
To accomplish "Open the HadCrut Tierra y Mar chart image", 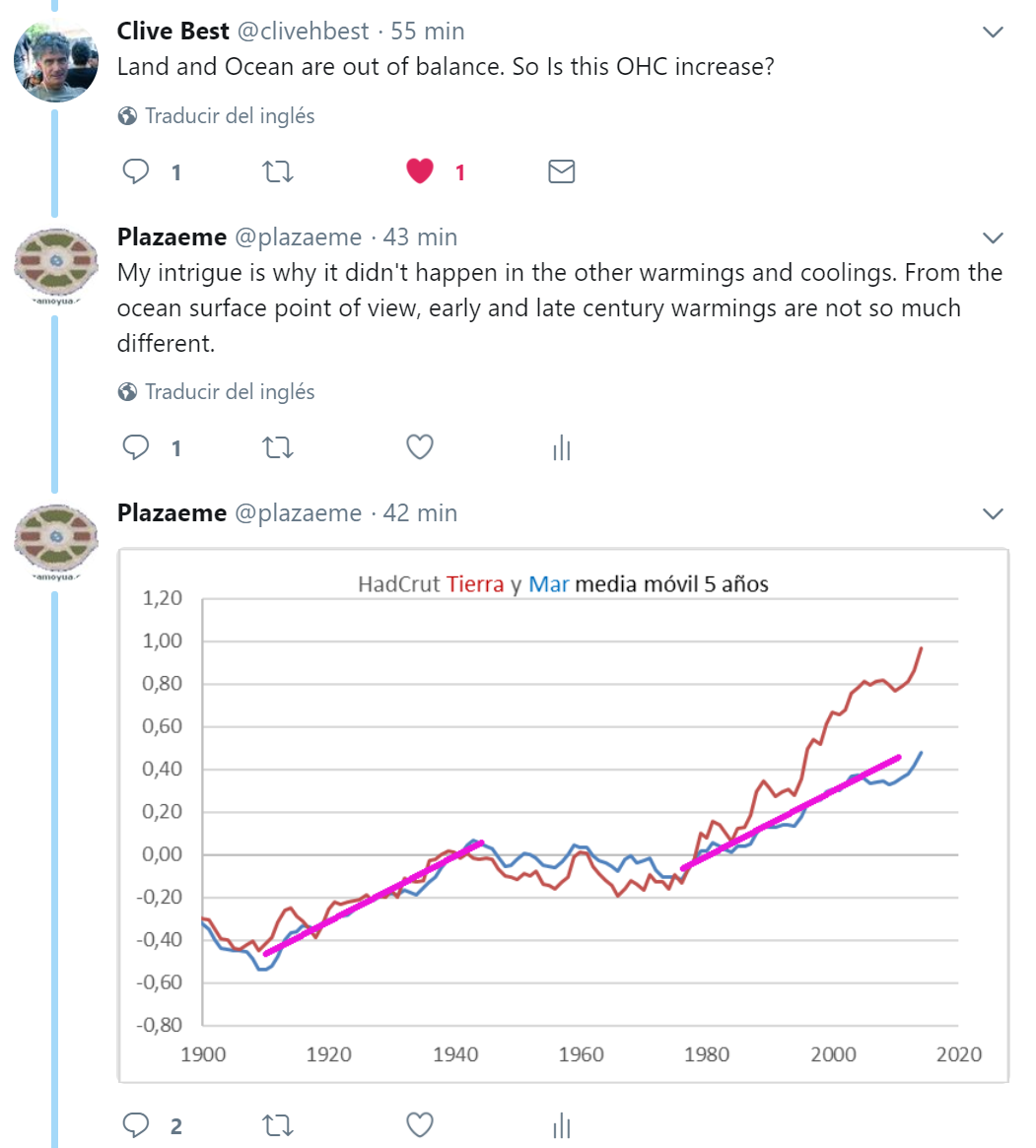I will pyautogui.click(x=563, y=815).
